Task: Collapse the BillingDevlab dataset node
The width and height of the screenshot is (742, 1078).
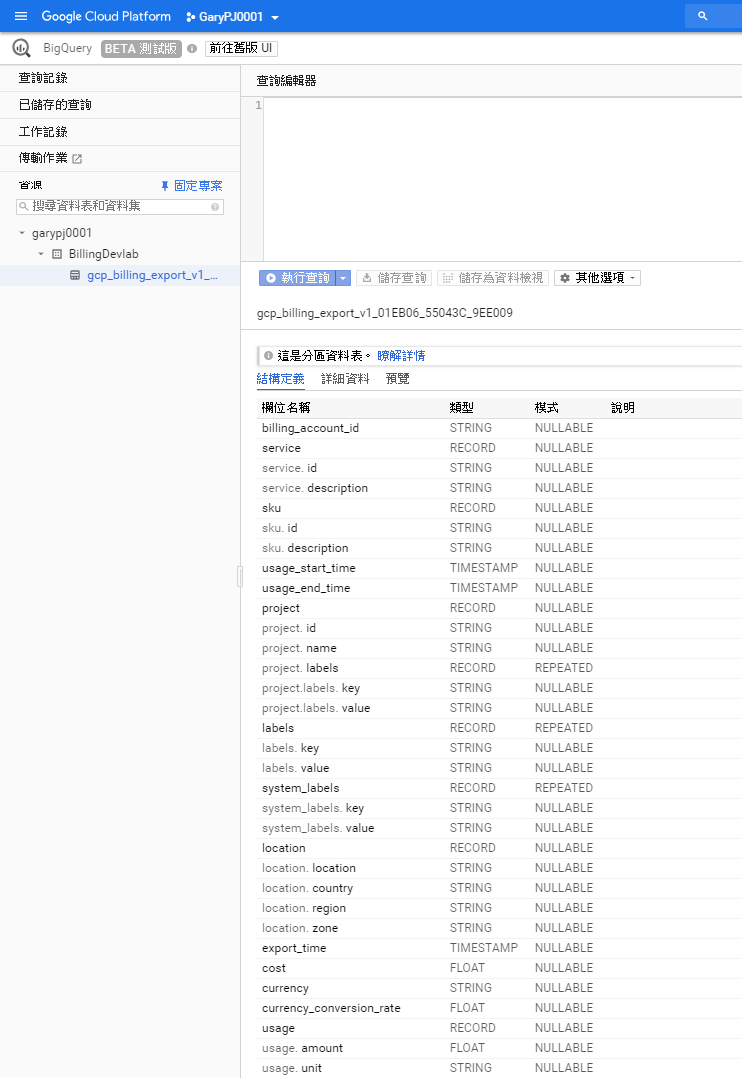Action: point(41,254)
